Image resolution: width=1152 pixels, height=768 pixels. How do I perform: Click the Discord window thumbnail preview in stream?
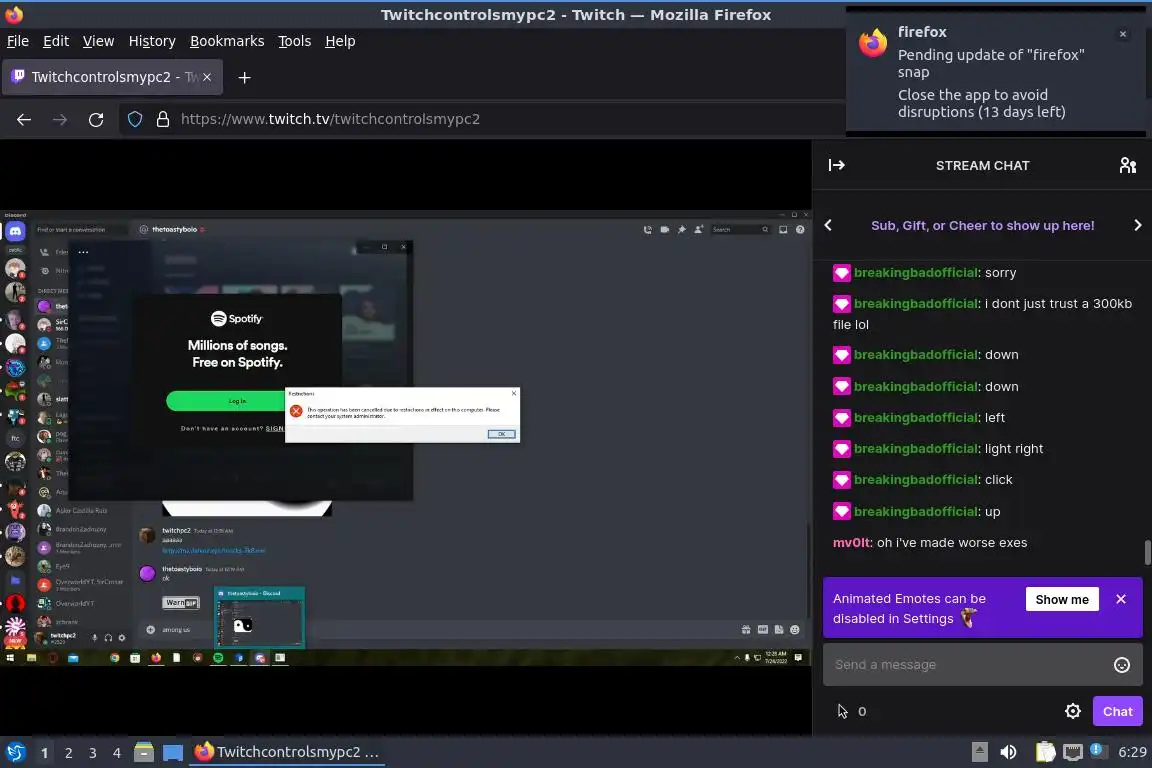(x=259, y=617)
